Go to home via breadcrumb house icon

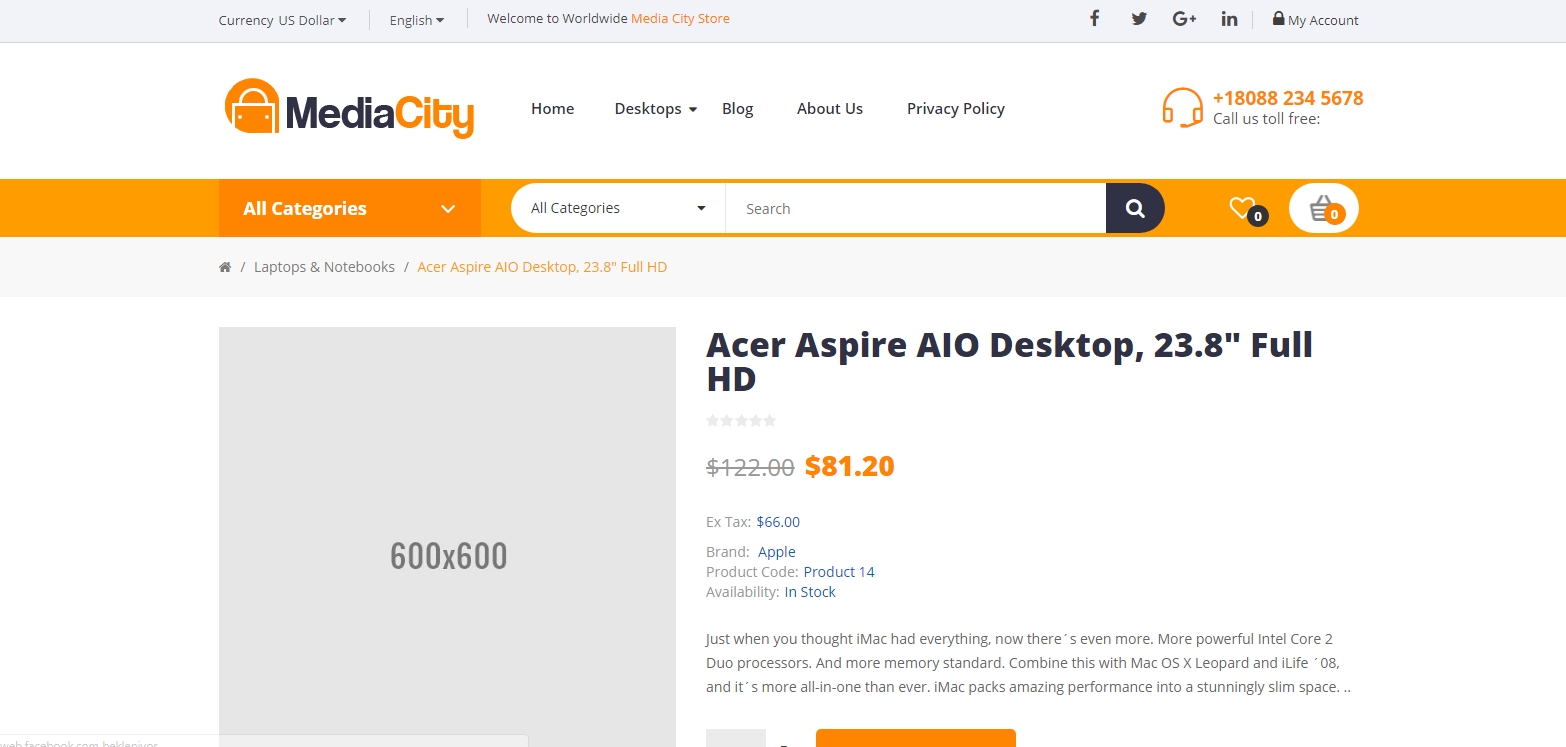(225, 267)
